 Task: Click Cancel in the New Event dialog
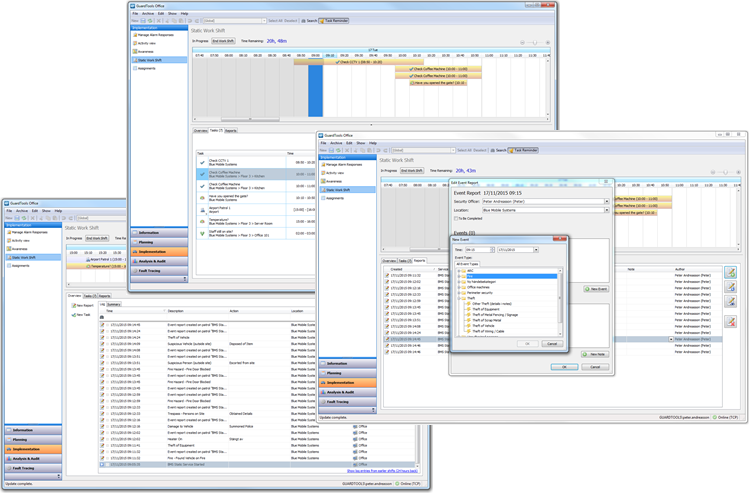[552, 343]
